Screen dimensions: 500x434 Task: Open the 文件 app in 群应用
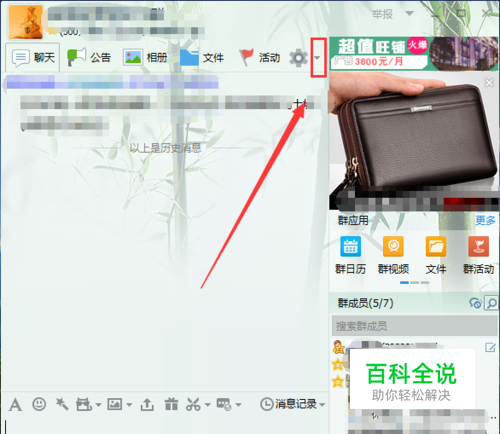coord(436,255)
